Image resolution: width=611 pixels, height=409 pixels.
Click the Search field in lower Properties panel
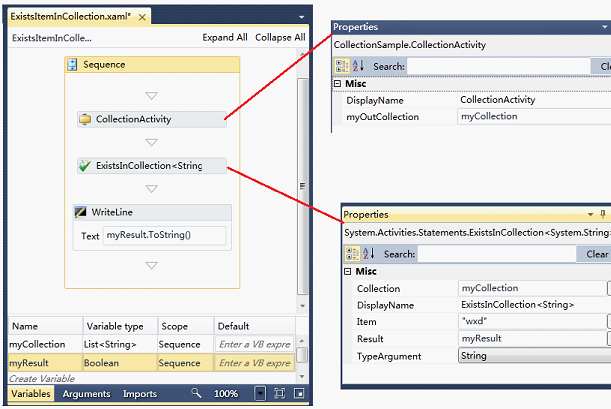point(497,254)
